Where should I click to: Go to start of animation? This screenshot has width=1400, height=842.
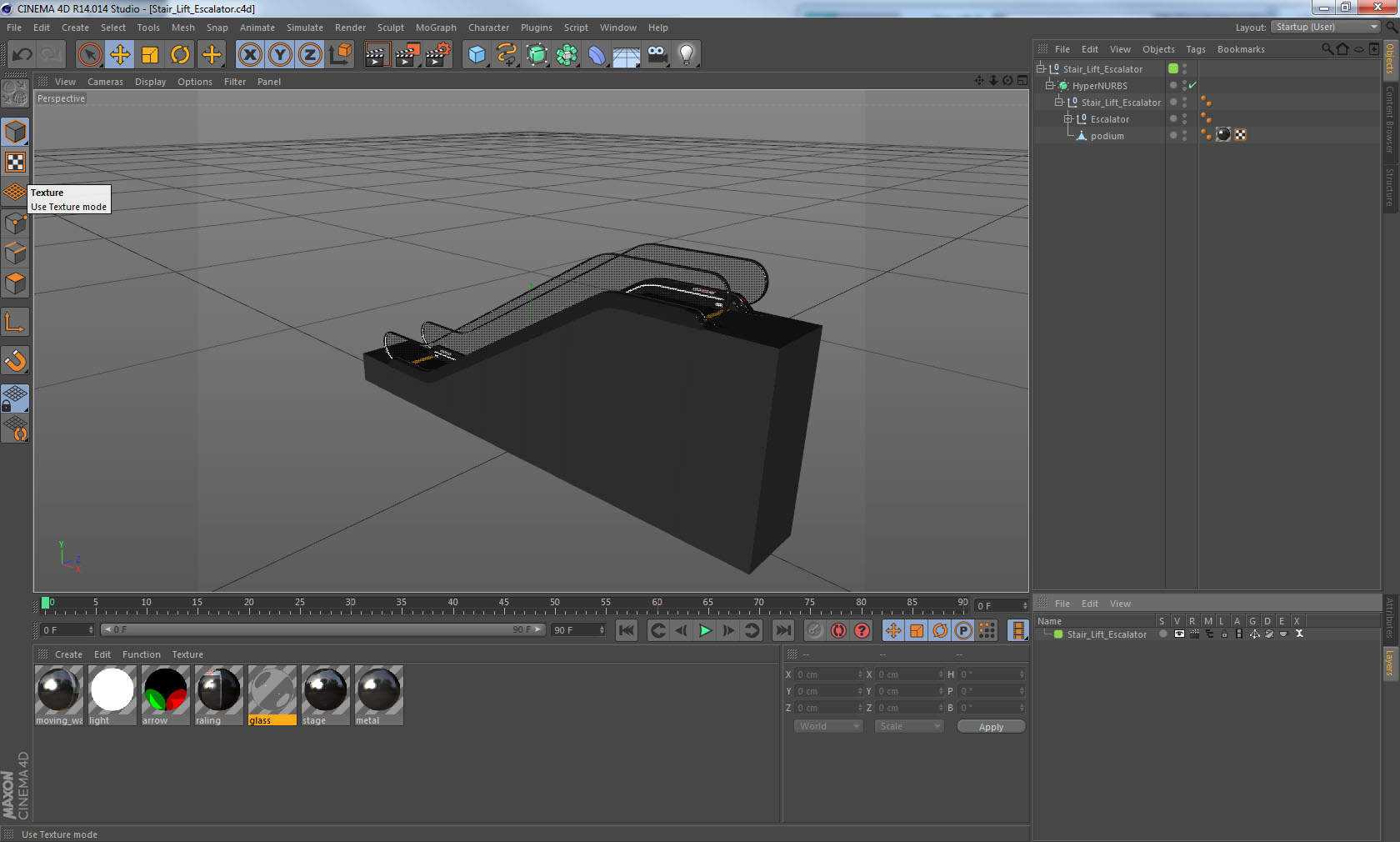pos(627,630)
